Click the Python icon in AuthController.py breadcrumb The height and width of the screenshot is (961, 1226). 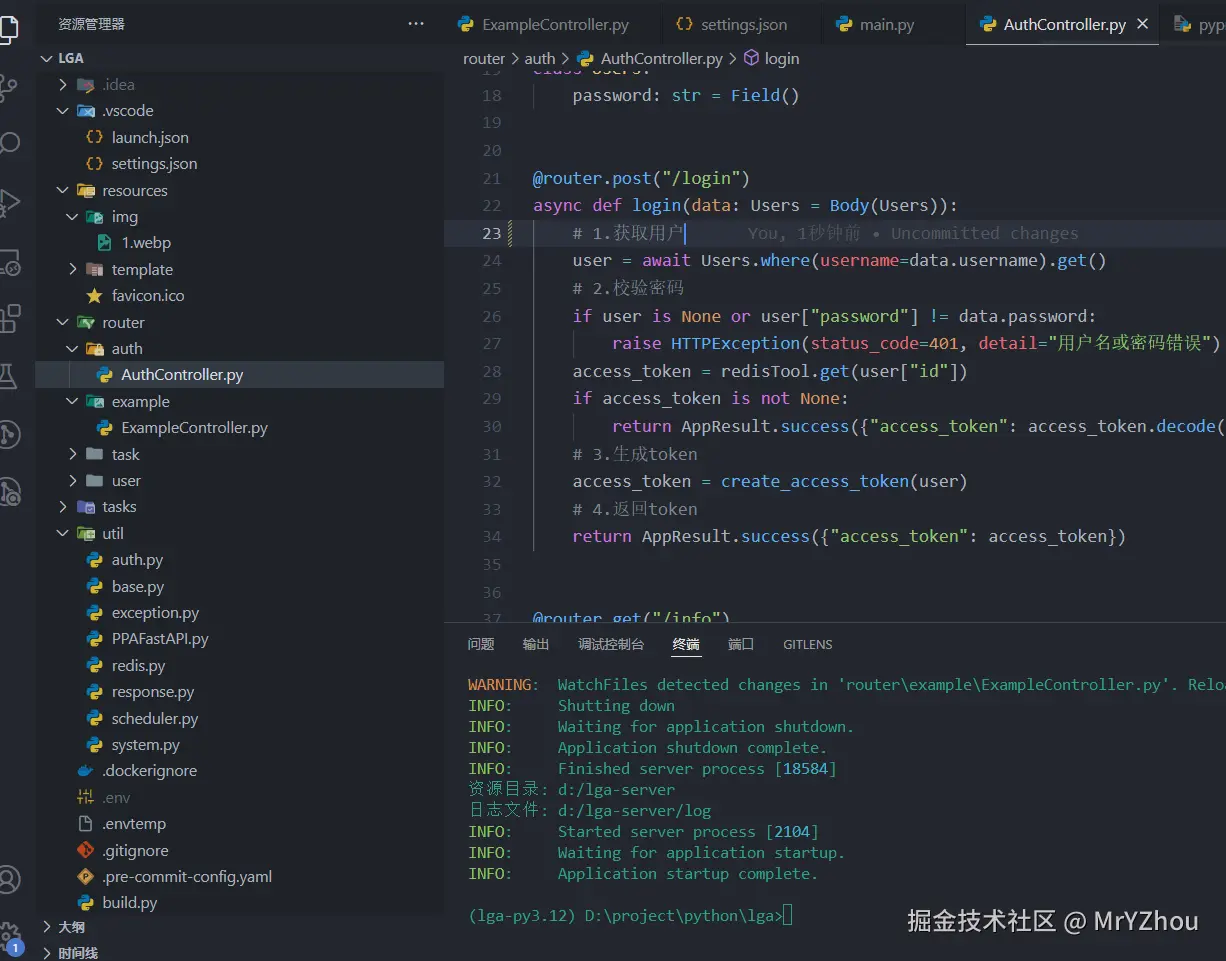pos(586,58)
